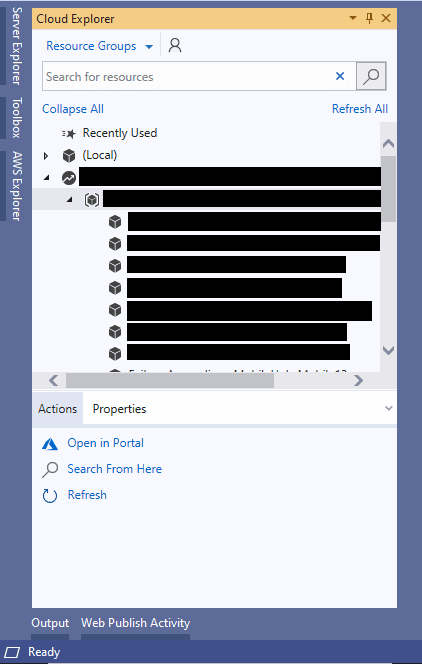Click the horizontal scrollbar thumb

pos(170,381)
